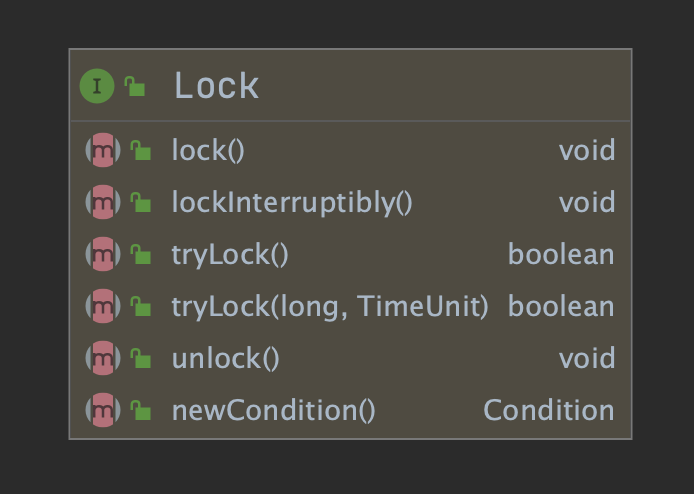The width and height of the screenshot is (694, 494).
Task: Click the method icon for lock()
Action: 103,151
